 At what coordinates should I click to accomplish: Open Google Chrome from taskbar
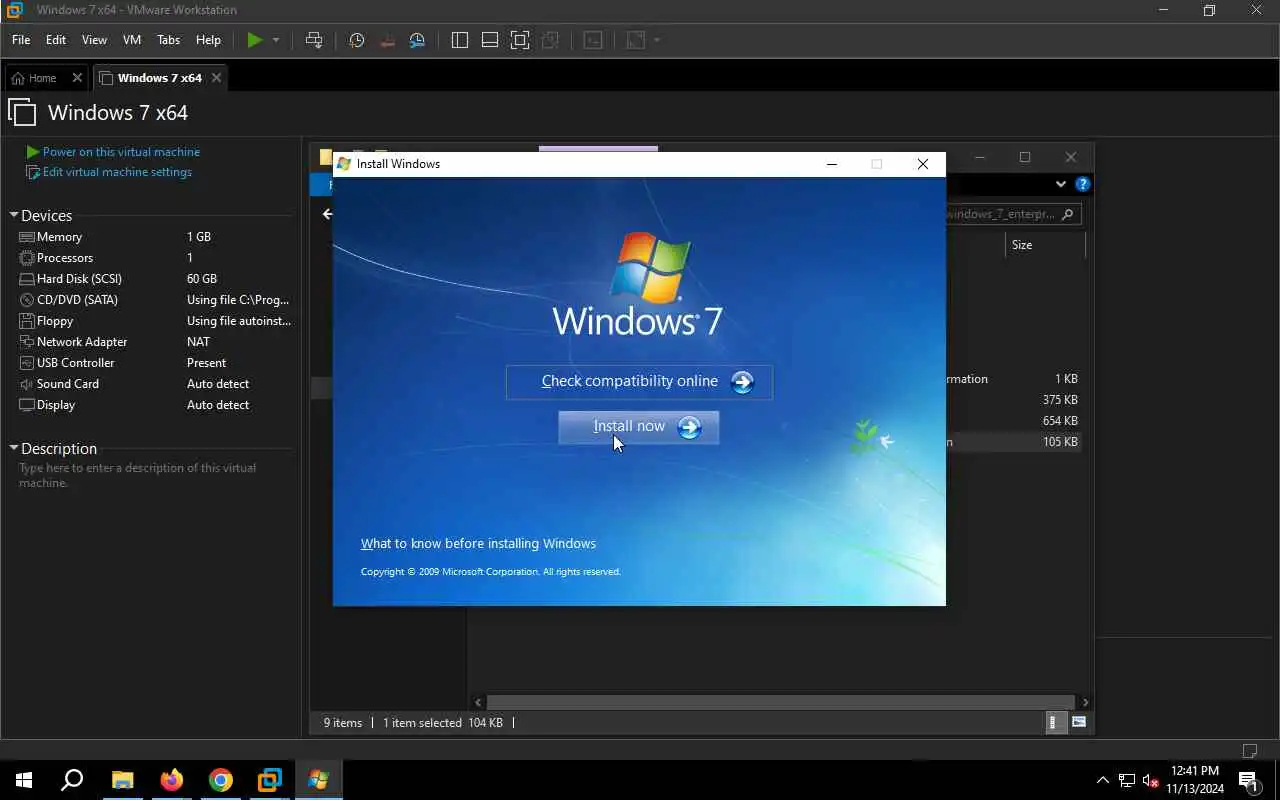[221, 780]
